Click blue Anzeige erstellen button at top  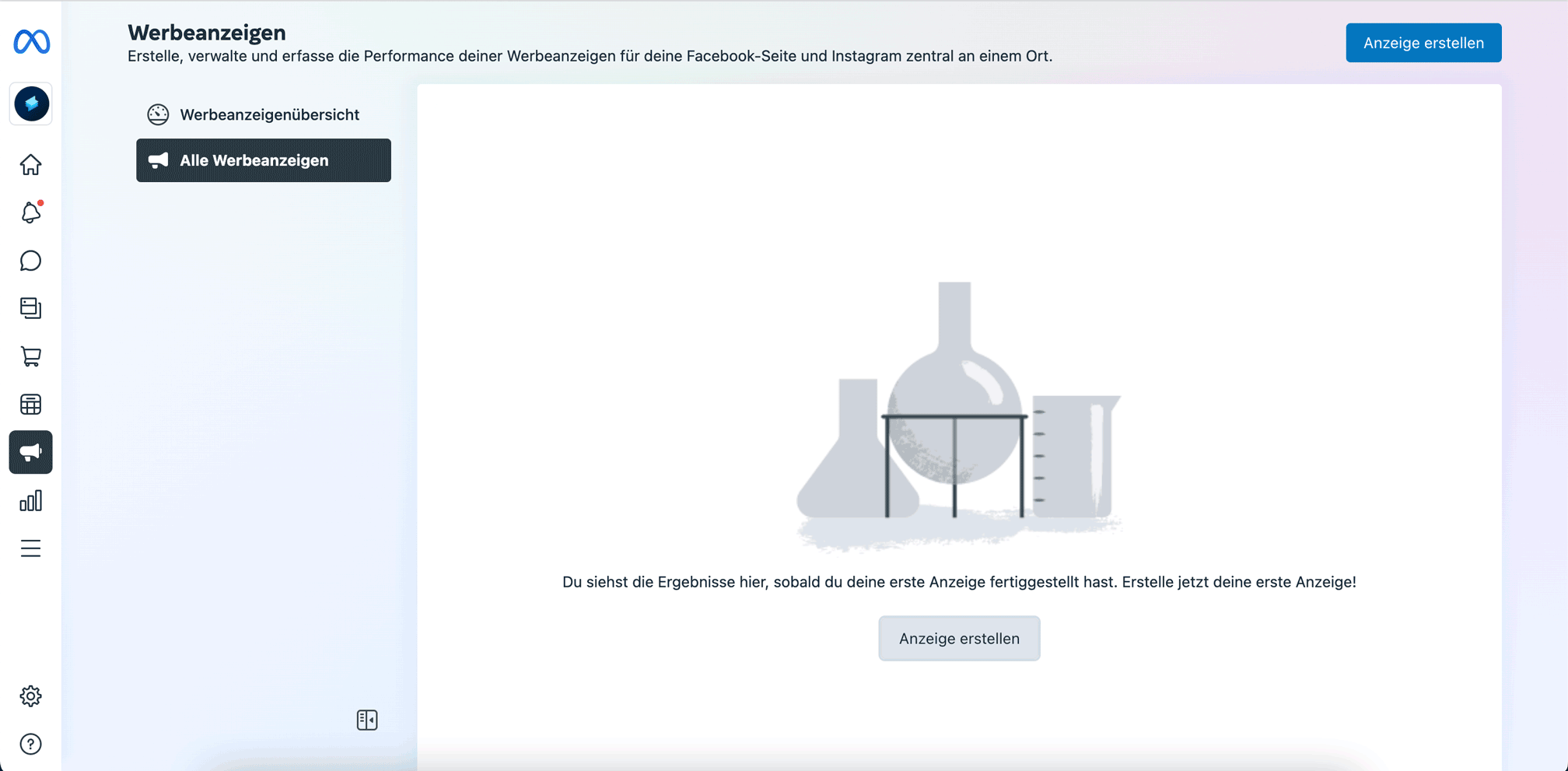click(1423, 43)
